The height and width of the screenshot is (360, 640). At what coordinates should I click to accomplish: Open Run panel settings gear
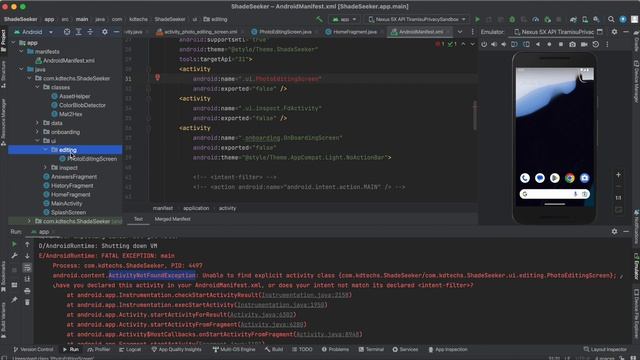614,231
